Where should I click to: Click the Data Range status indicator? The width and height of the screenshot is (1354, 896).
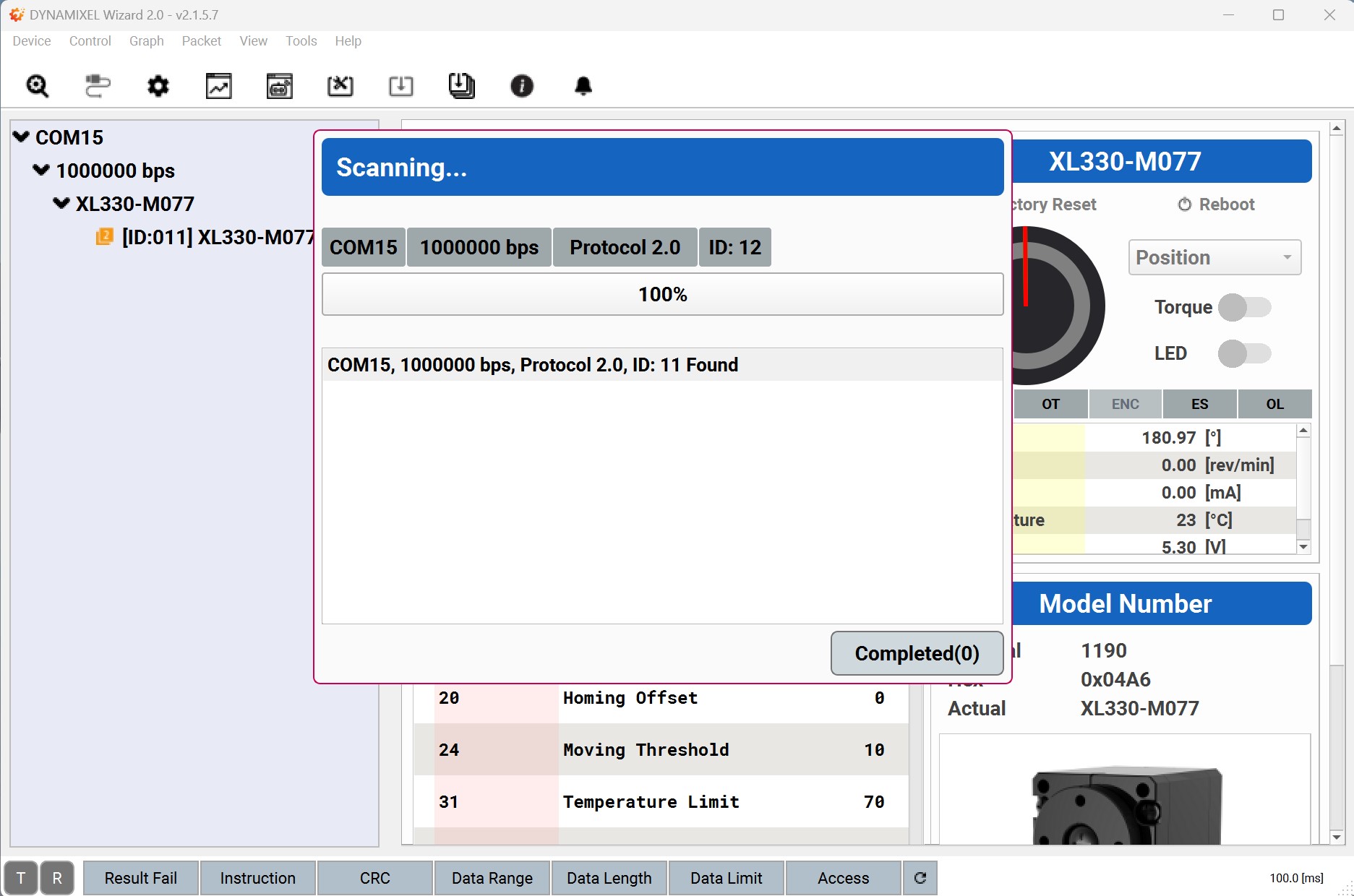pyautogui.click(x=492, y=878)
